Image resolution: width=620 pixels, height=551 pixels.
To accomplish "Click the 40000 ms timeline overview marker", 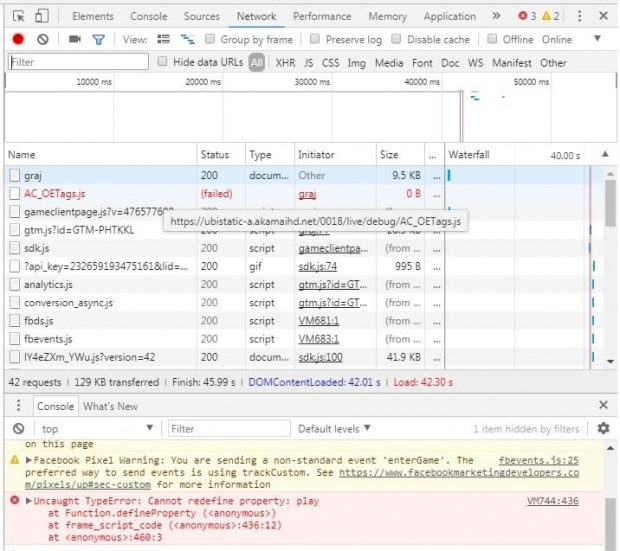I will point(422,82).
